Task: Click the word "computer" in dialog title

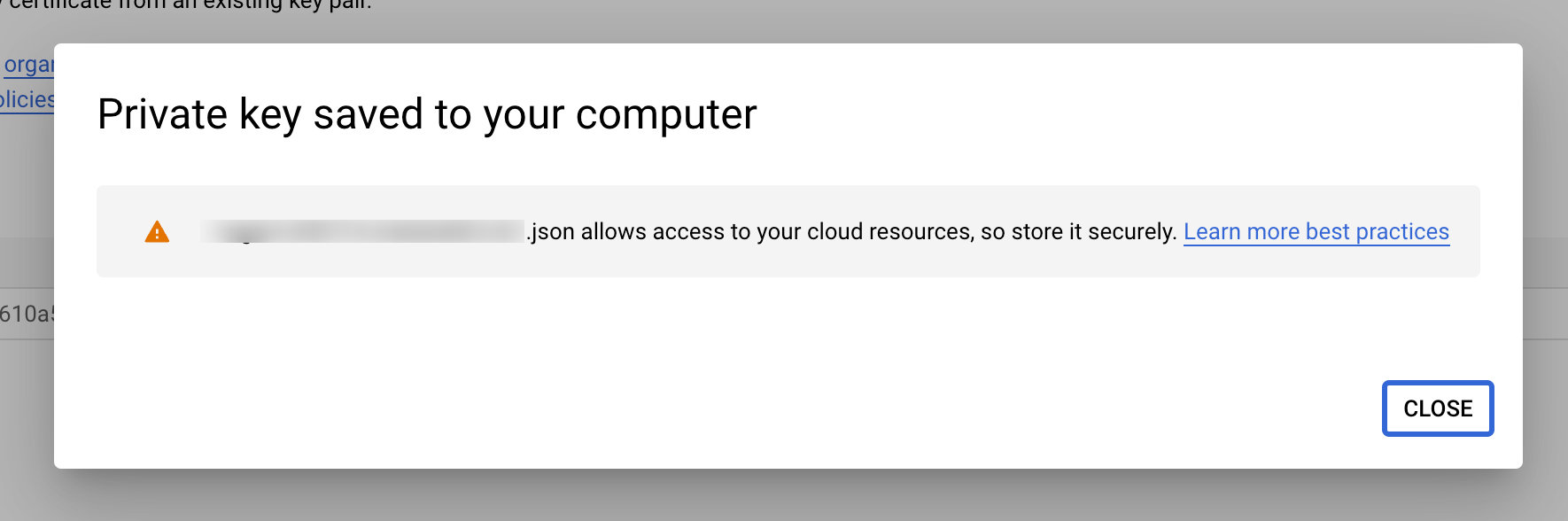Action: coord(666,114)
